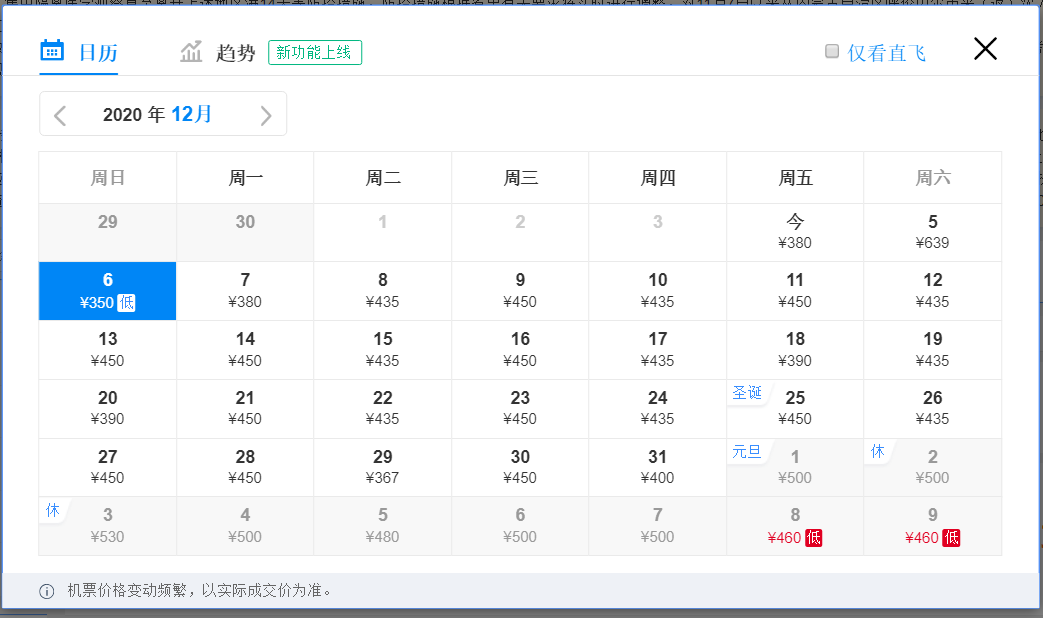Click the trend chart icon beside 趋势
Image resolution: width=1043 pixels, height=618 pixels.
pyautogui.click(x=191, y=51)
